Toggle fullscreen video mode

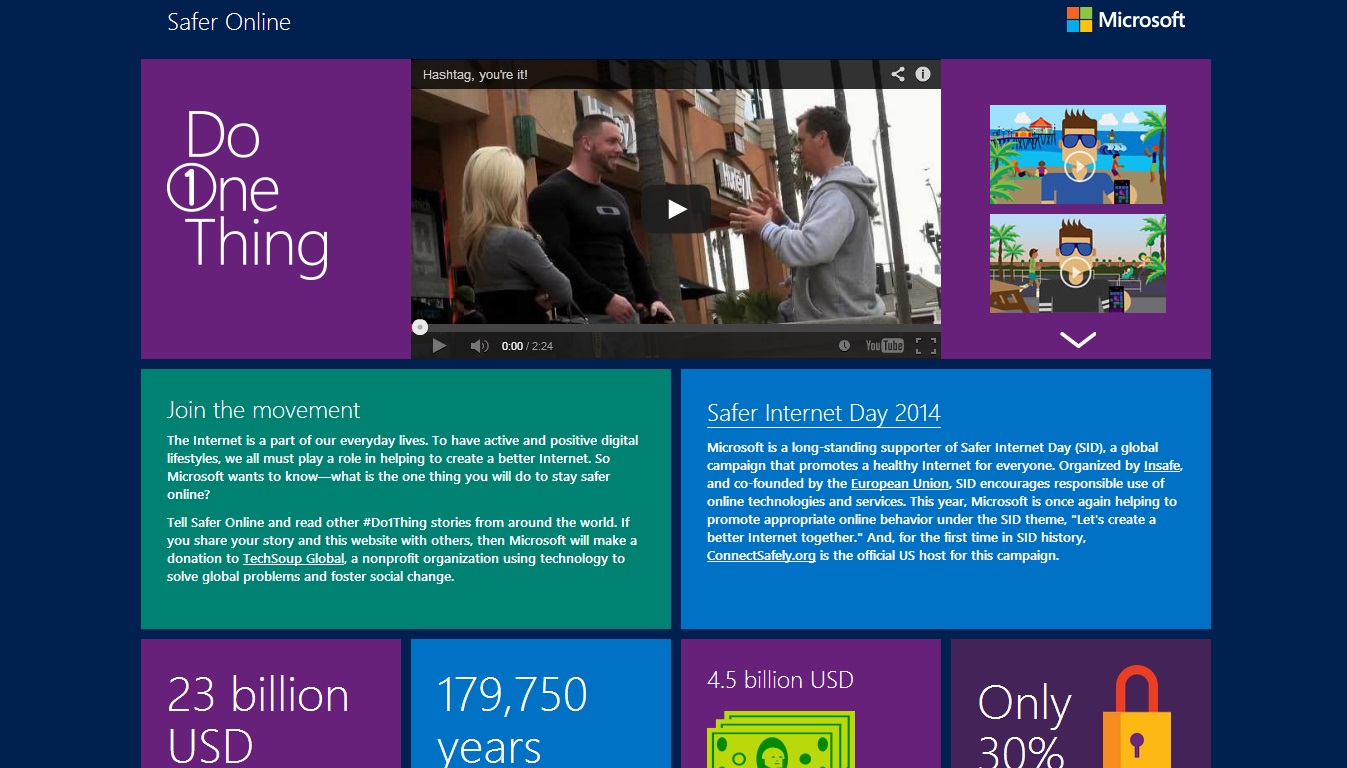[926, 346]
